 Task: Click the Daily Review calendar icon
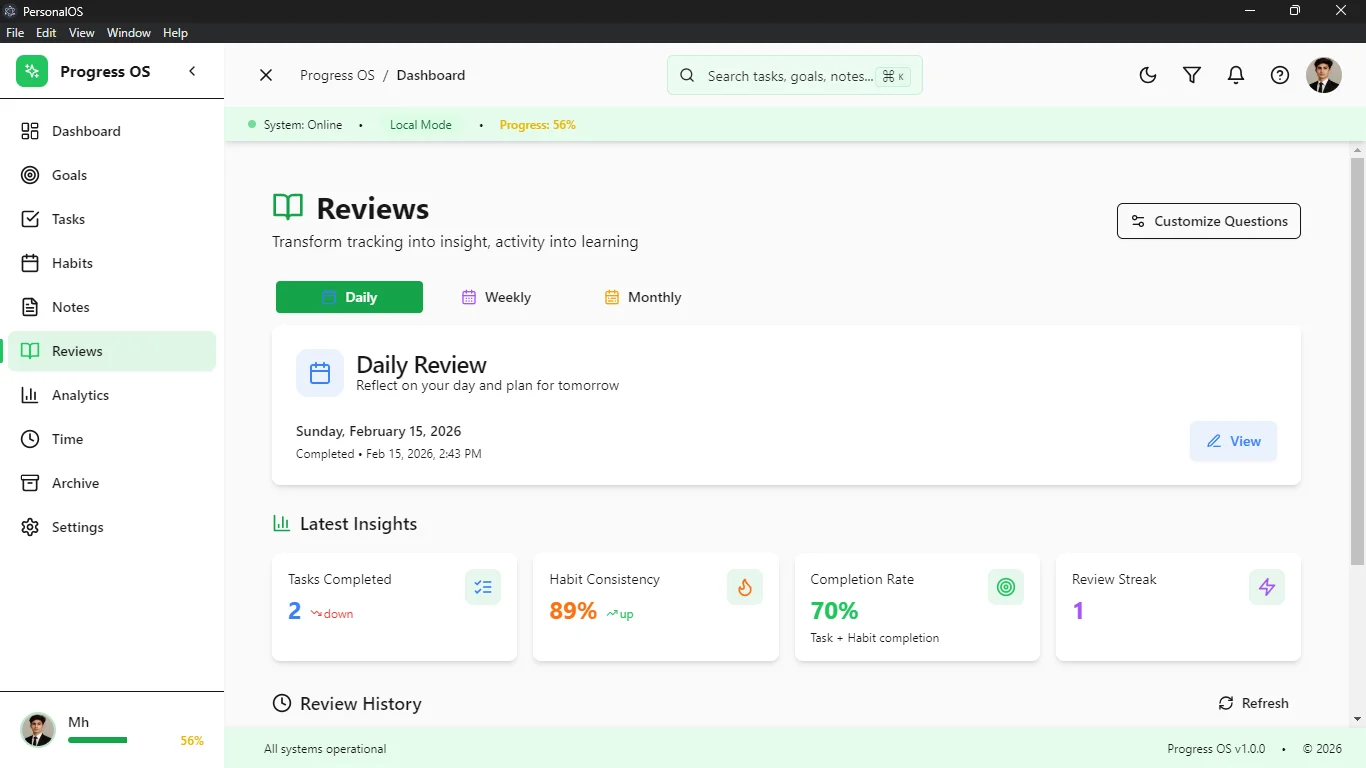click(320, 373)
